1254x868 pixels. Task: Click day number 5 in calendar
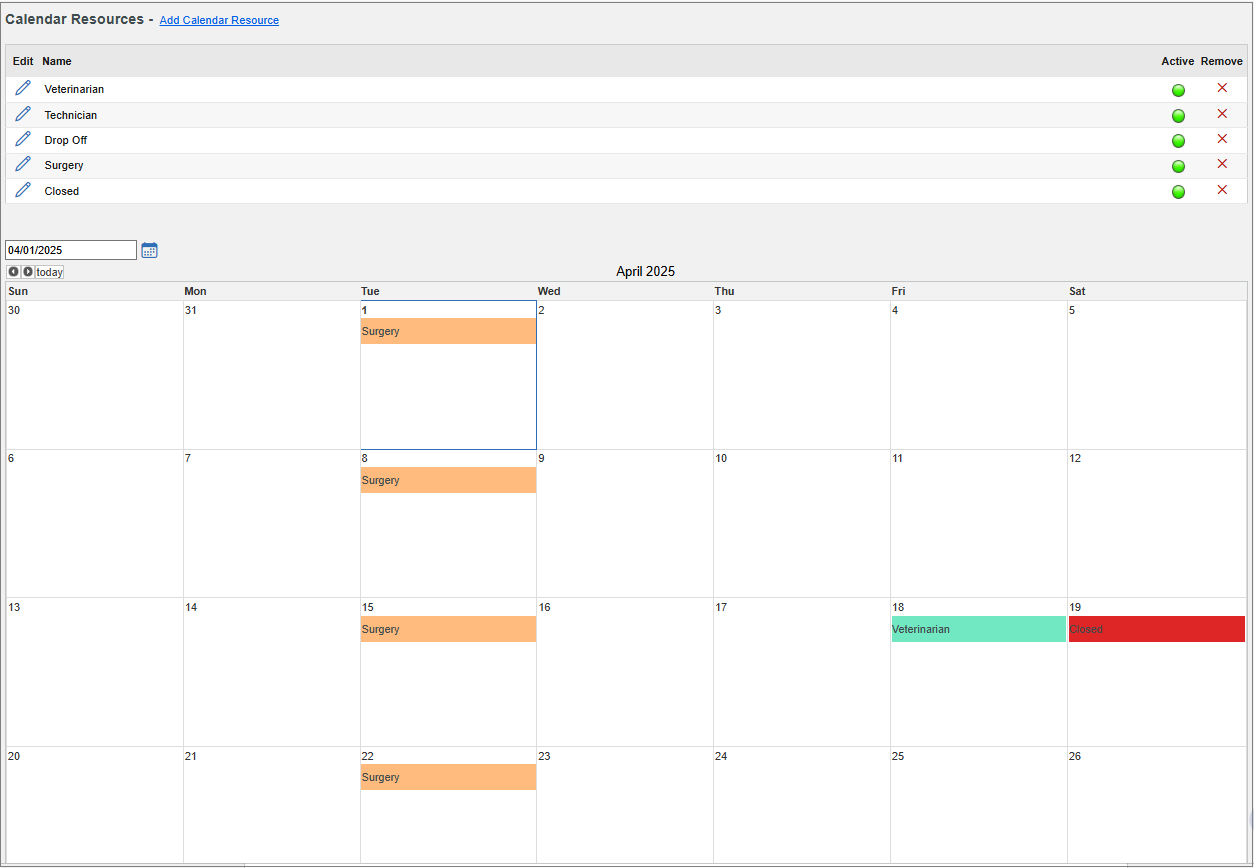1072,310
